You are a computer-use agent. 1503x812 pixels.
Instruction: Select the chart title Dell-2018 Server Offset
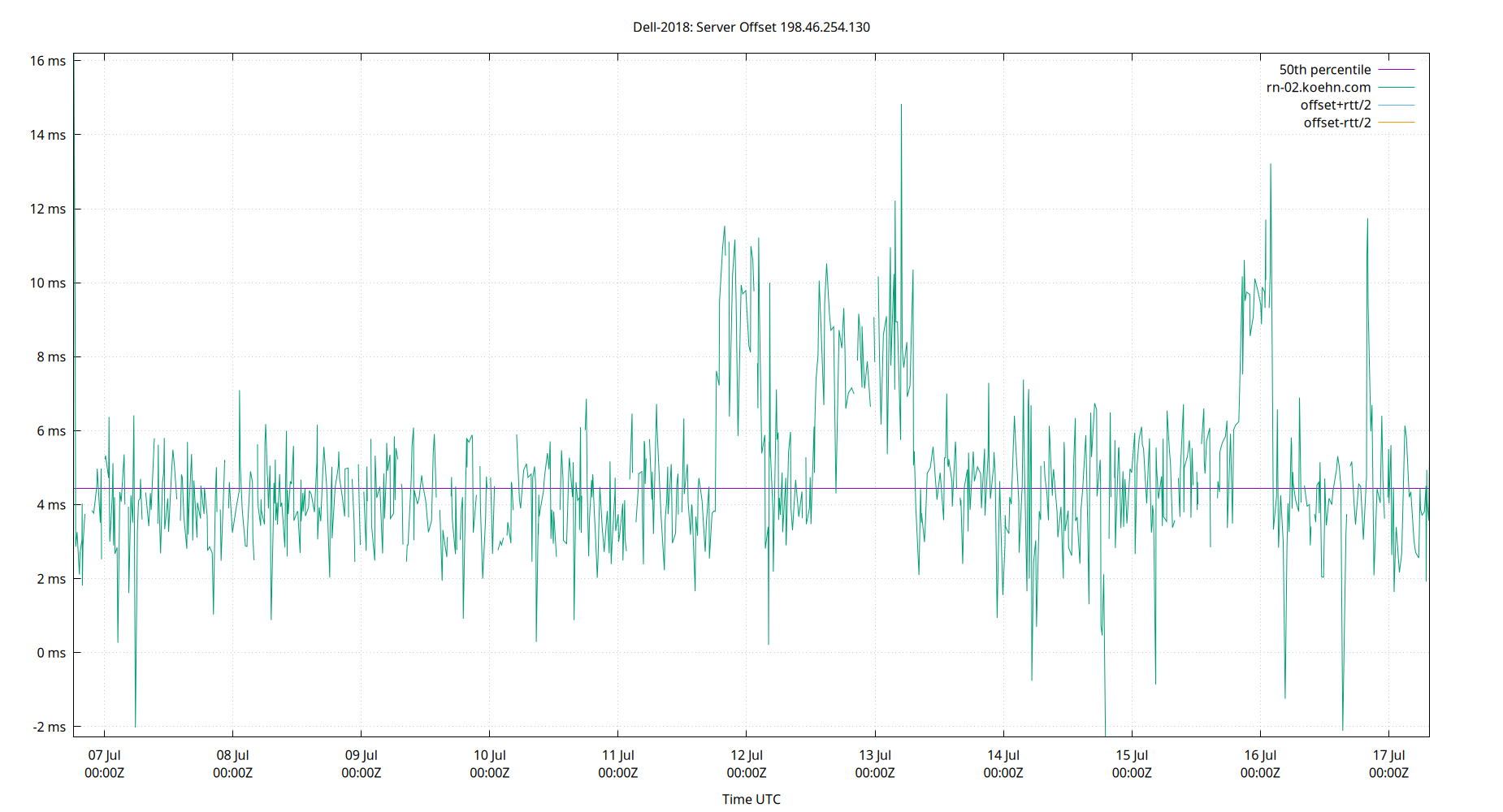(x=751, y=27)
